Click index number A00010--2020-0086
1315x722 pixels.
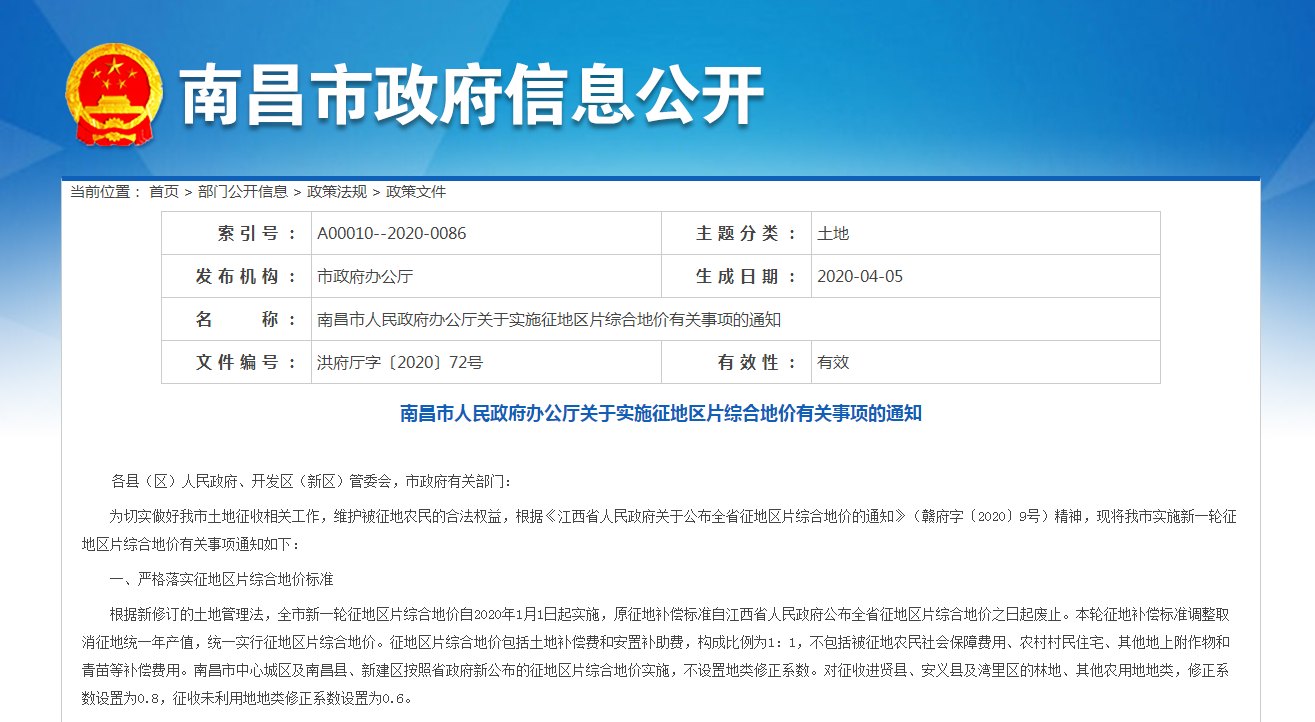pyautogui.click(x=392, y=233)
